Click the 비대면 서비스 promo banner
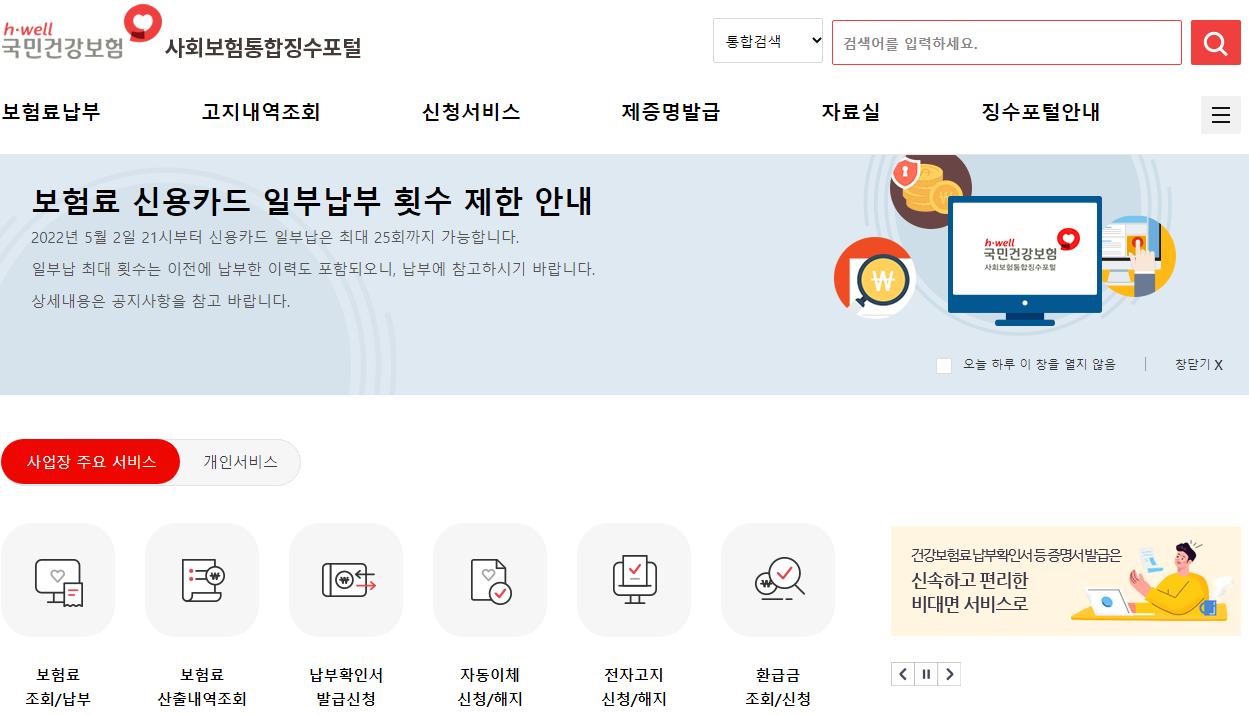Viewport: 1249px width, 715px height. (1066, 581)
